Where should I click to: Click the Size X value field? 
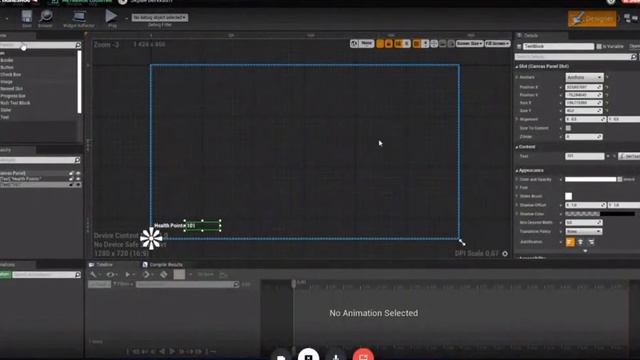coord(584,103)
